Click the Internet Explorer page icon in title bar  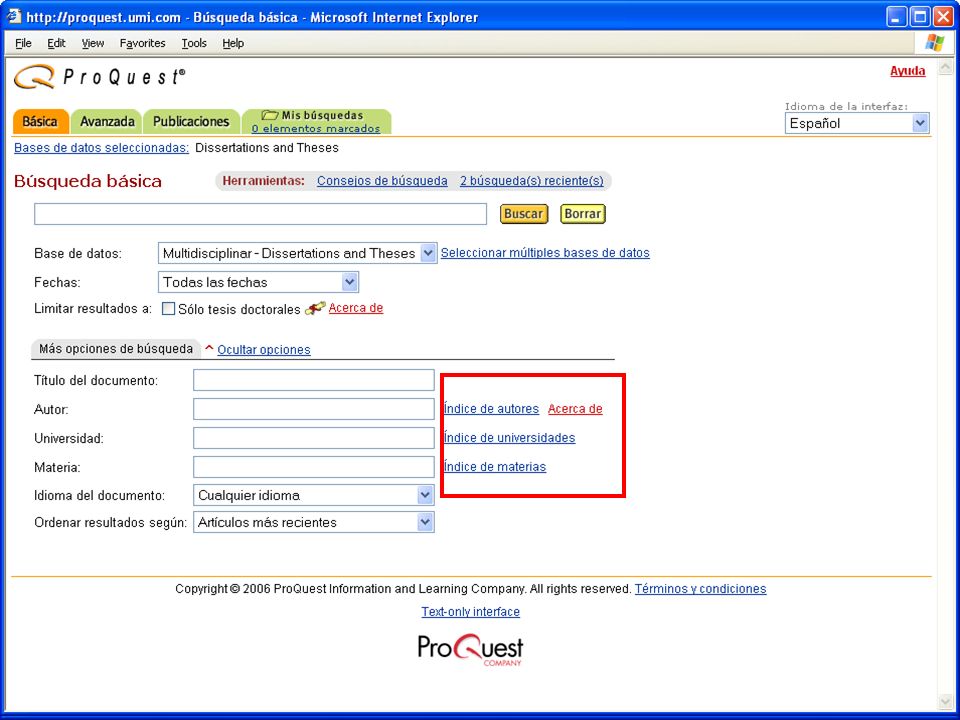(14, 17)
